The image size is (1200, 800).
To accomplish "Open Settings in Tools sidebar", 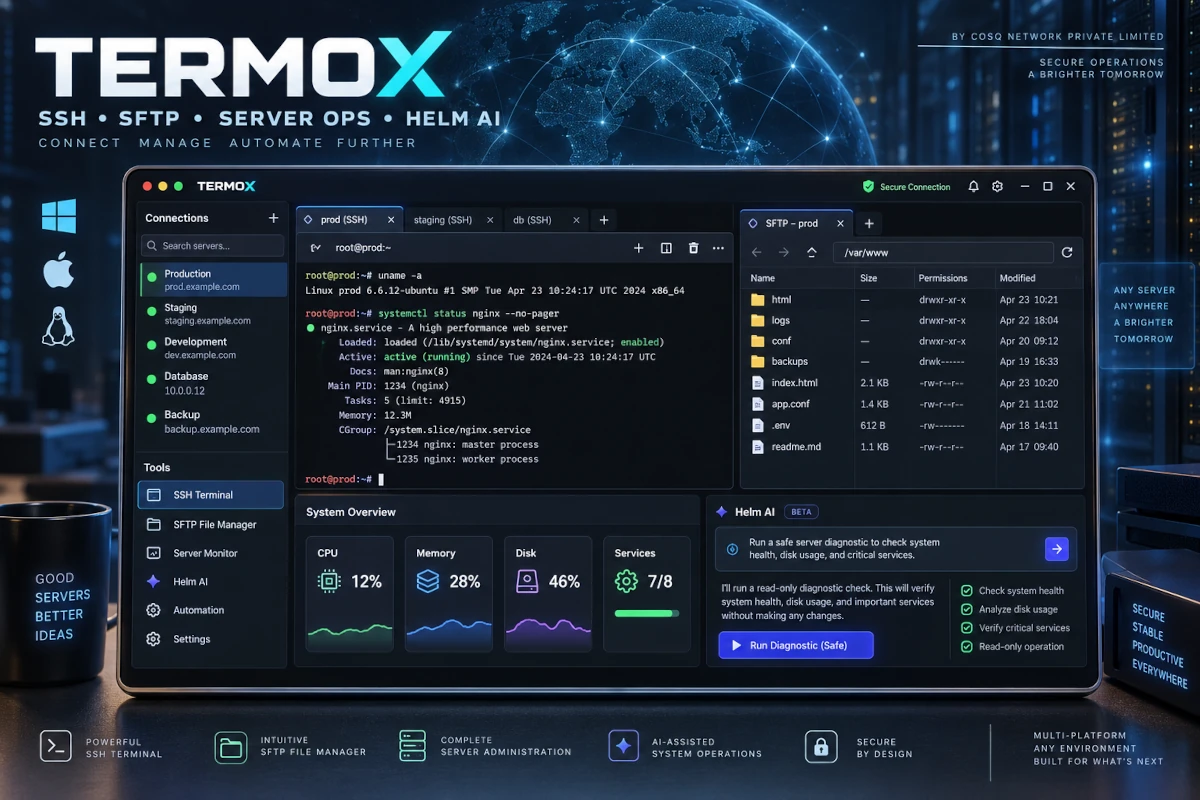I will pos(211,639).
